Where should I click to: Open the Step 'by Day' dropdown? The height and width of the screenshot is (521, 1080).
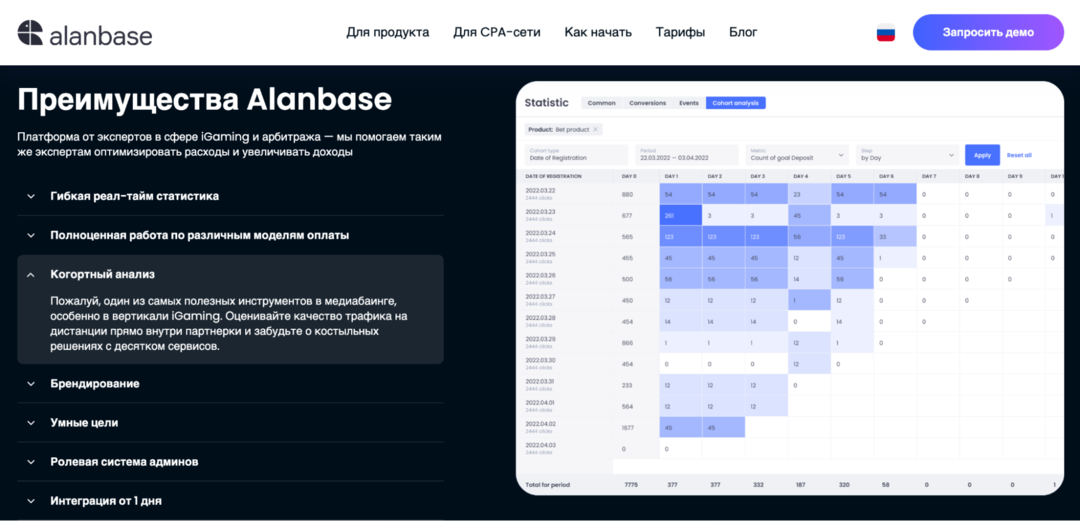point(907,155)
